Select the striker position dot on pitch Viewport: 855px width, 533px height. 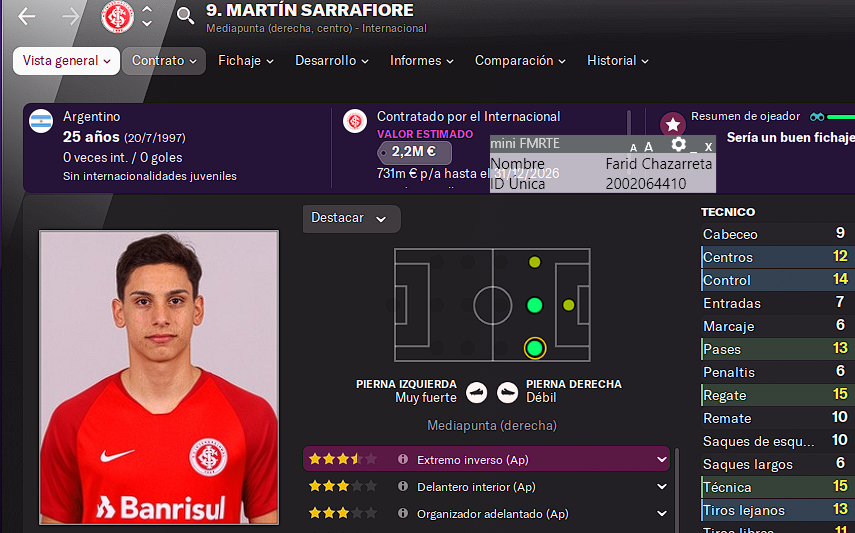click(x=569, y=305)
